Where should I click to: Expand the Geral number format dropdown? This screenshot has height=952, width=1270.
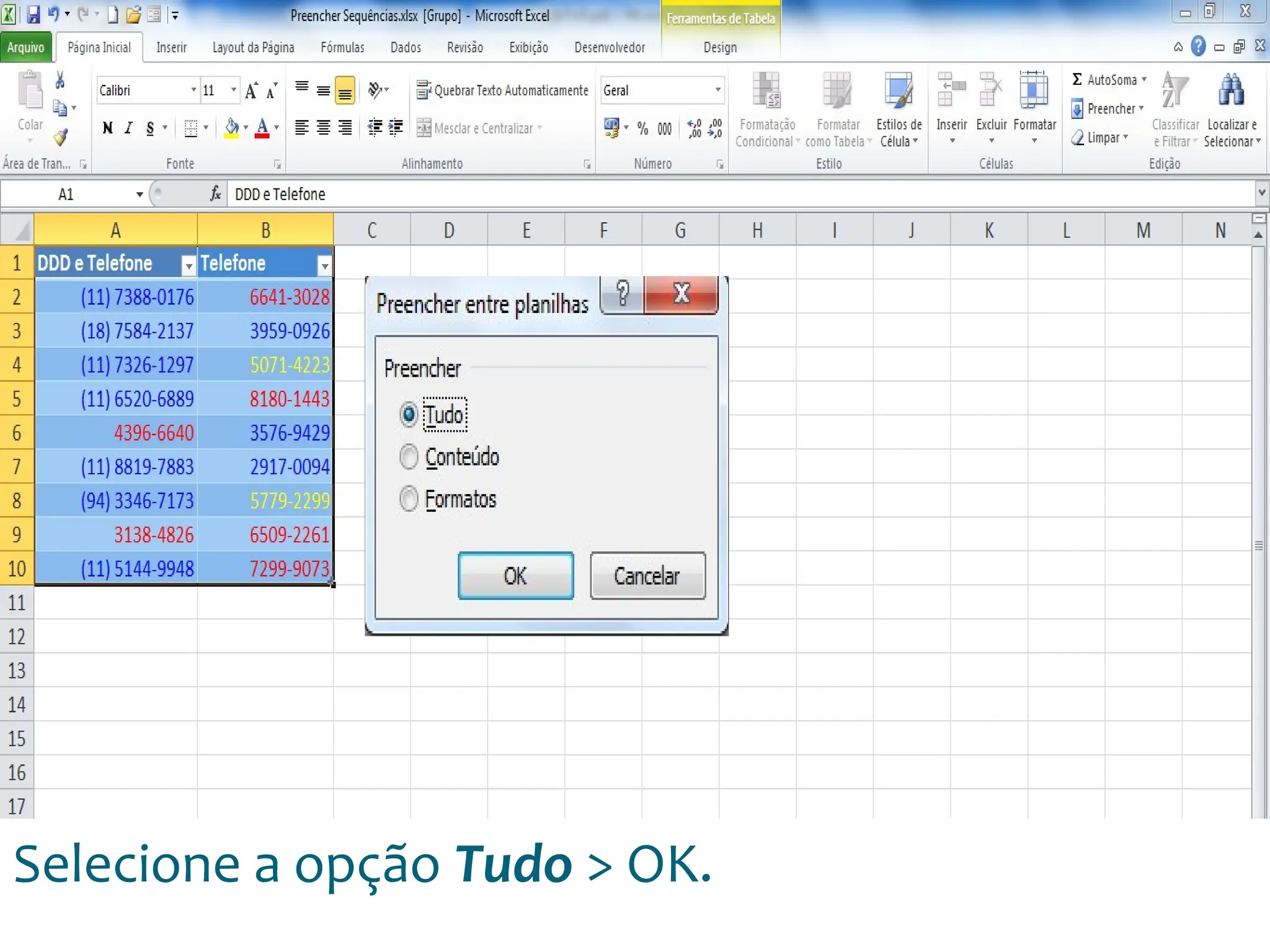point(717,90)
